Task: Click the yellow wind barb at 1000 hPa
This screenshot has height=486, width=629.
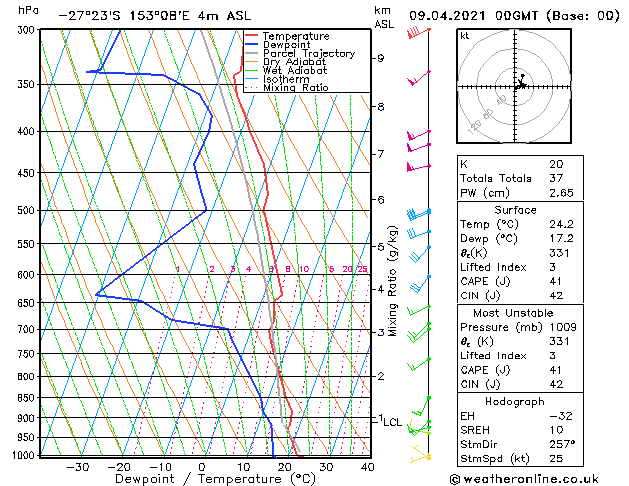Action: 420,455
